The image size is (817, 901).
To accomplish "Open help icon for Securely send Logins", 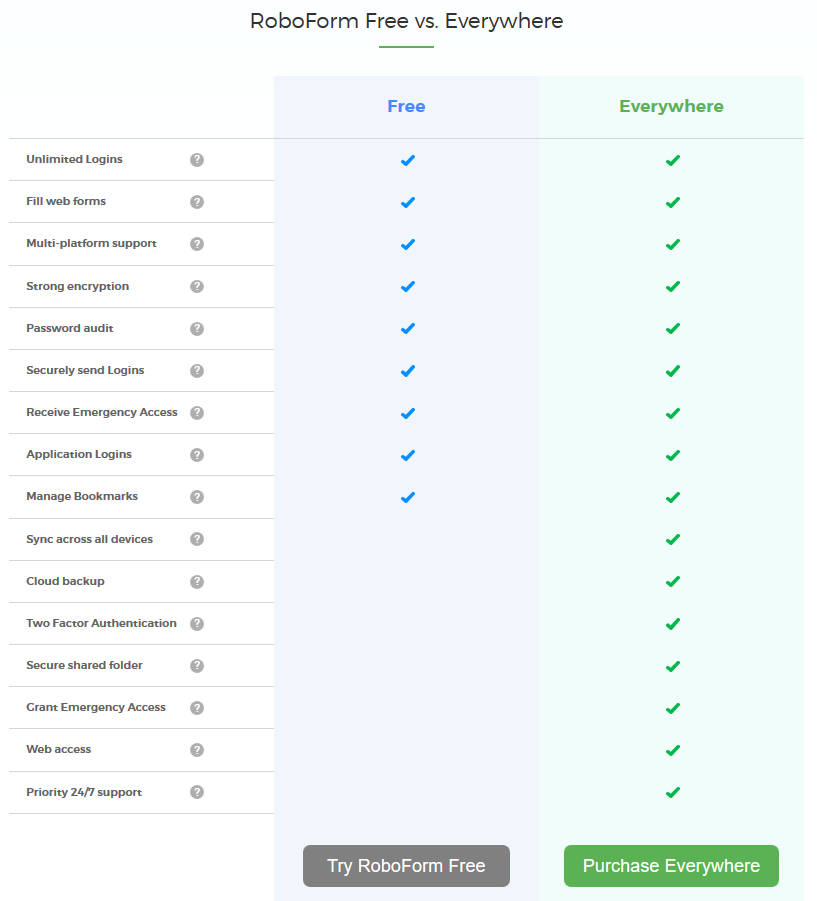I will 197,371.
